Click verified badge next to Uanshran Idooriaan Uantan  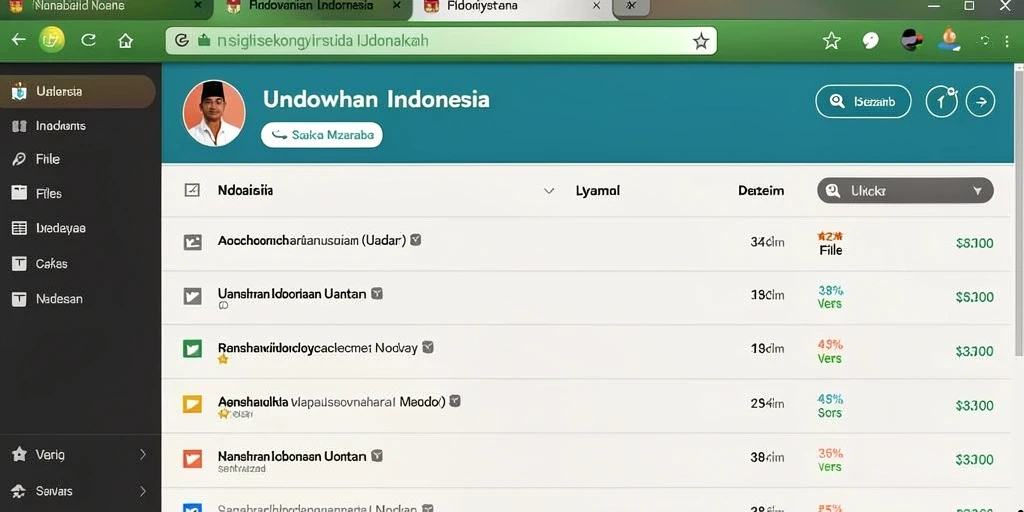tap(377, 293)
